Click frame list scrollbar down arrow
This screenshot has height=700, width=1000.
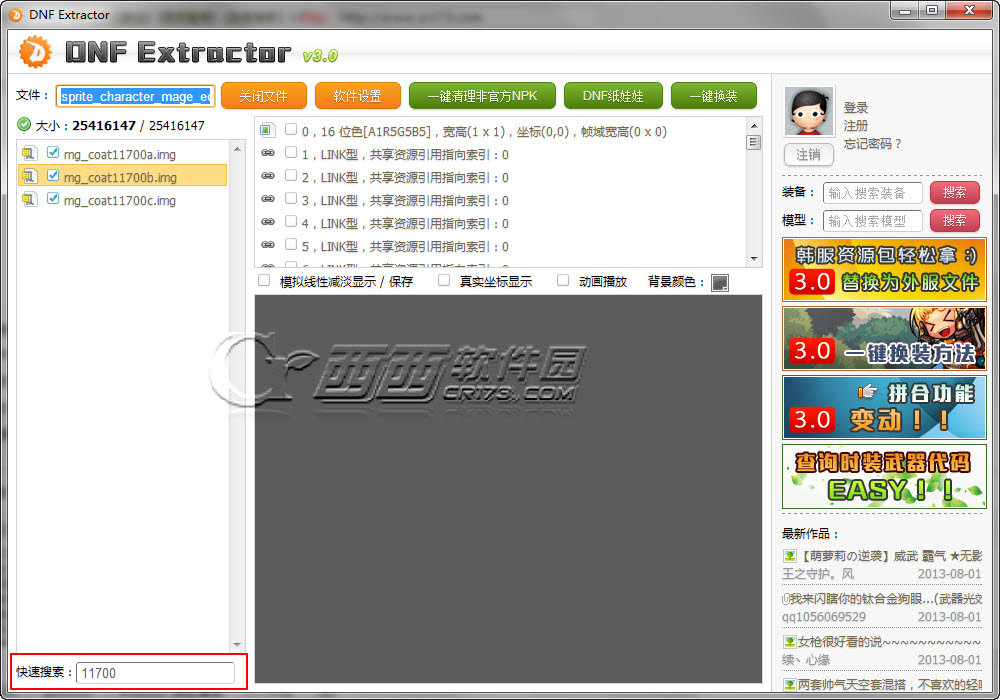(x=754, y=259)
